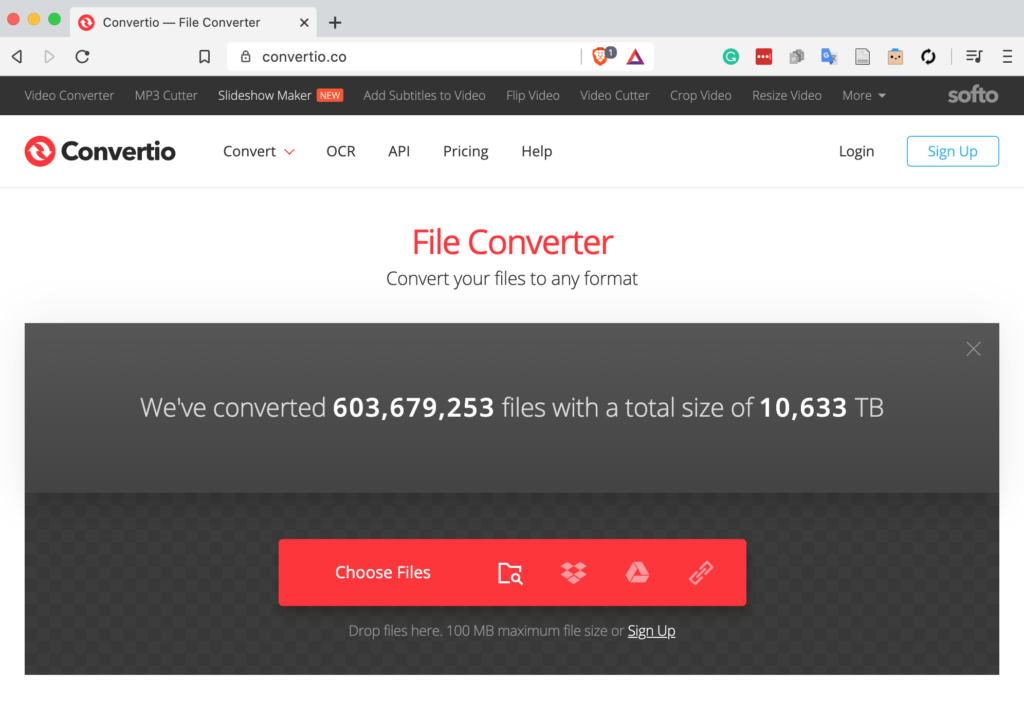Open Resize Video link
The image size is (1024, 714).
787,95
